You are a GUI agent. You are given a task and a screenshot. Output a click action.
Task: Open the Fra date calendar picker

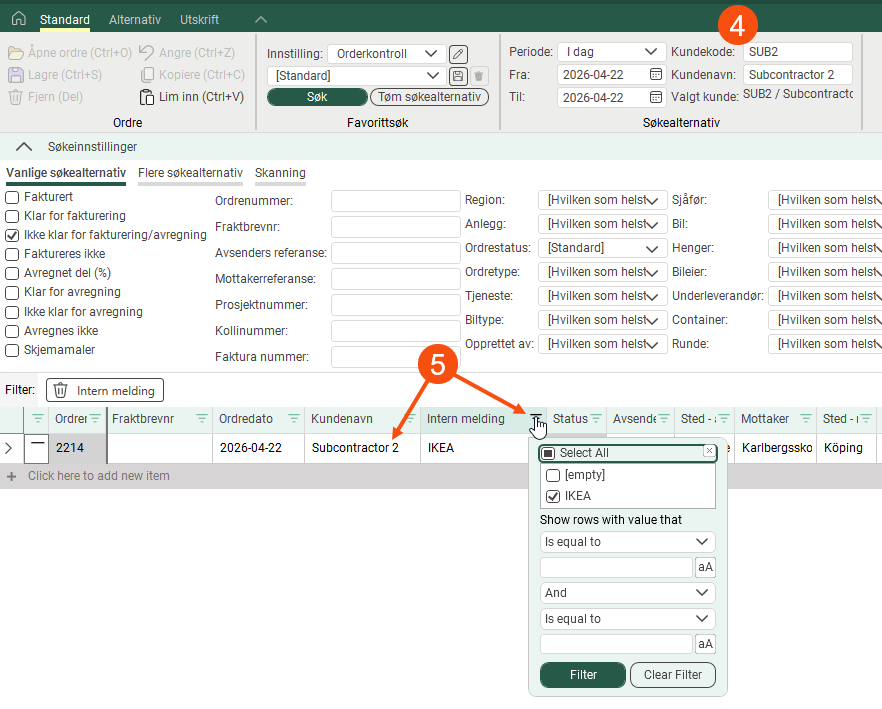coord(656,74)
